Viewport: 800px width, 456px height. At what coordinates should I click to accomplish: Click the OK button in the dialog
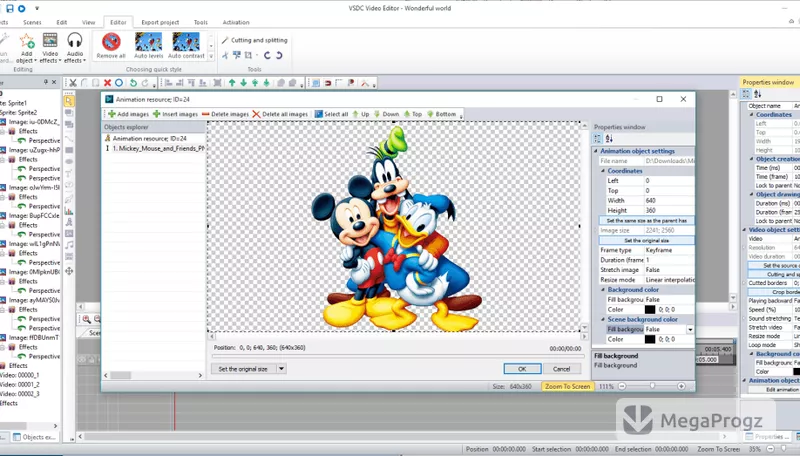point(522,369)
